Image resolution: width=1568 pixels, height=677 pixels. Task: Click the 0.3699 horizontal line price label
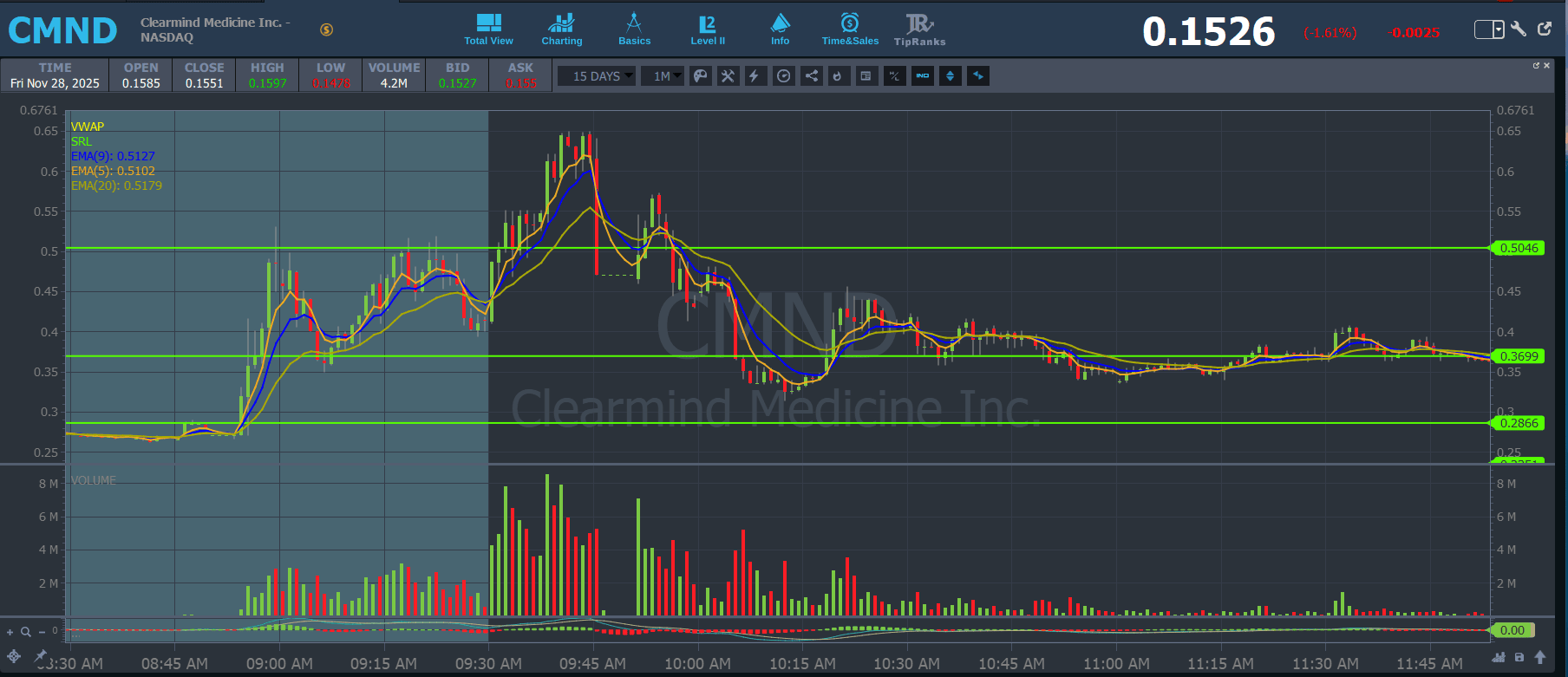[x=1519, y=356]
